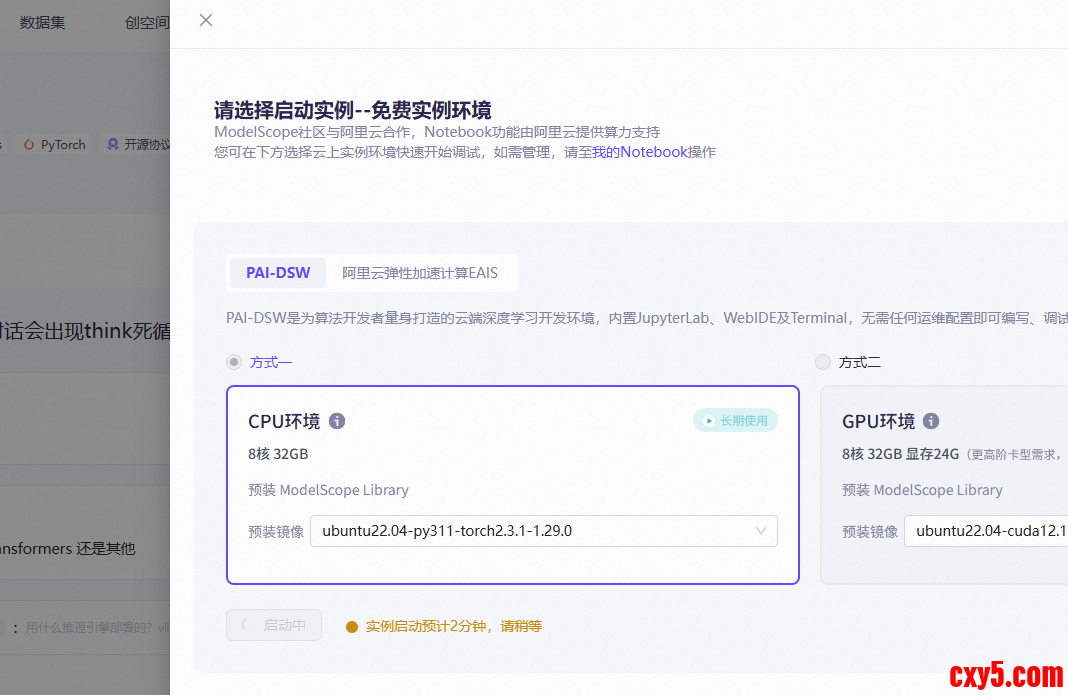The height and width of the screenshot is (695, 1068).
Task: Click info icon beside CPU环境
Action: point(337,421)
